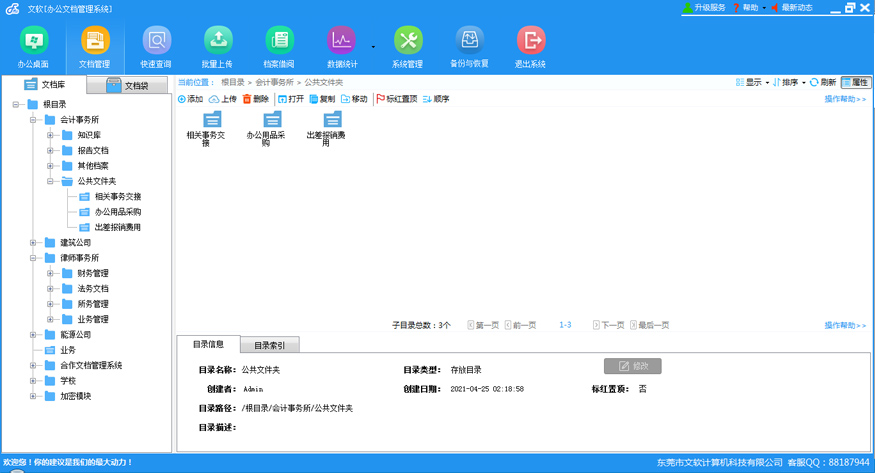Click 最新动态 latest news
Viewport: 875px width, 473px height.
792,7
